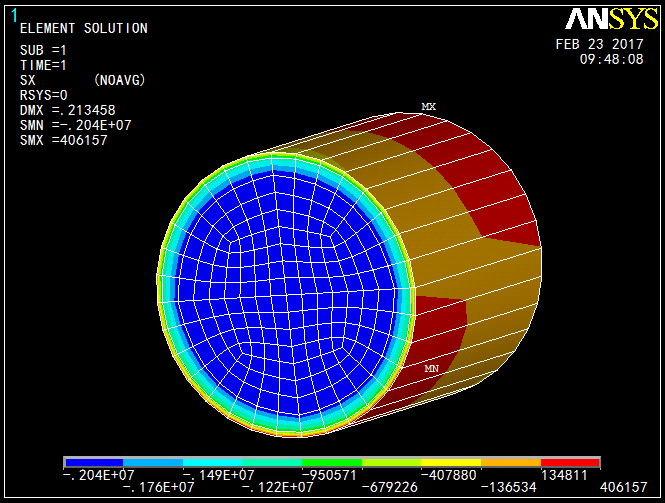Click the MX maximum stress marker
The image size is (665, 503).
[428, 106]
